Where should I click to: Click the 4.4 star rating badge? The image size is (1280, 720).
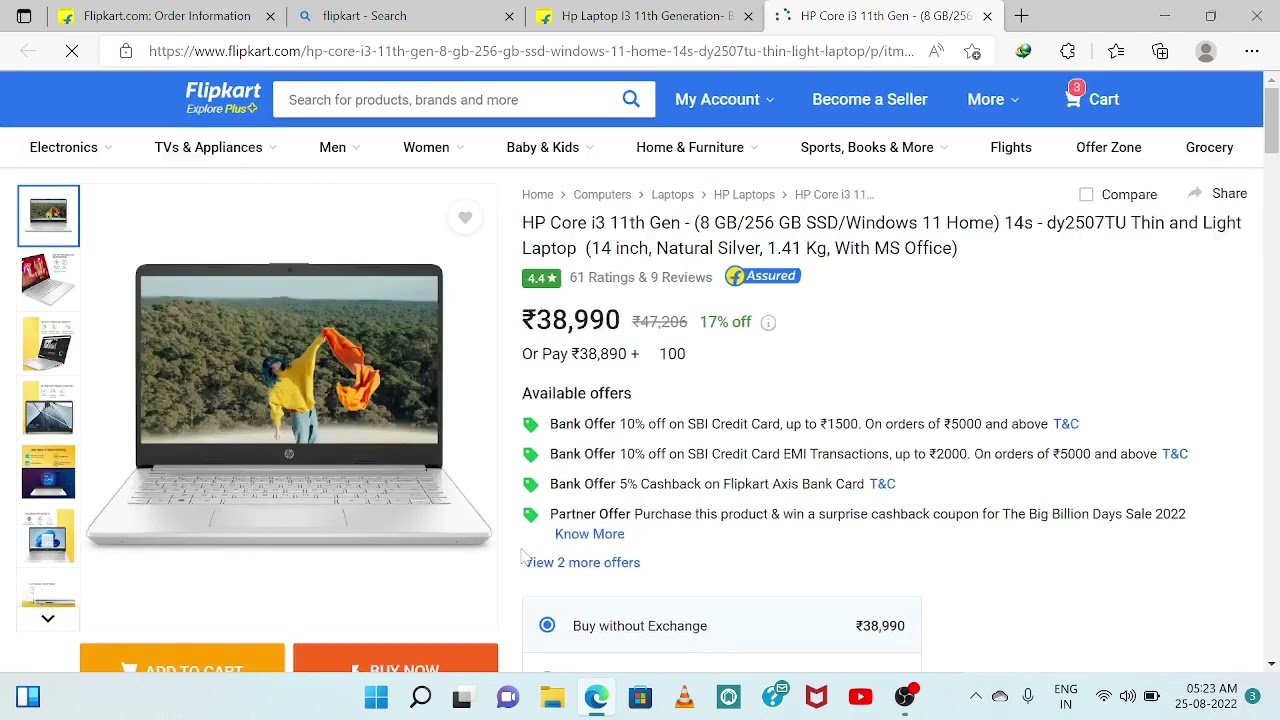541,277
